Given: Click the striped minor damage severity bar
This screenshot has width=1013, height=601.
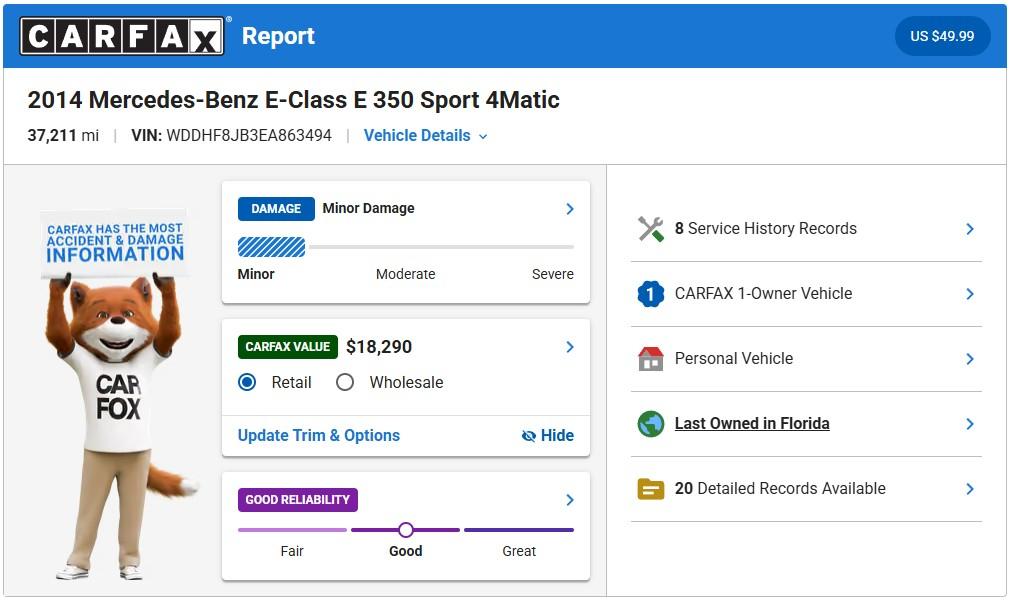Looking at the screenshot, I should [x=271, y=247].
